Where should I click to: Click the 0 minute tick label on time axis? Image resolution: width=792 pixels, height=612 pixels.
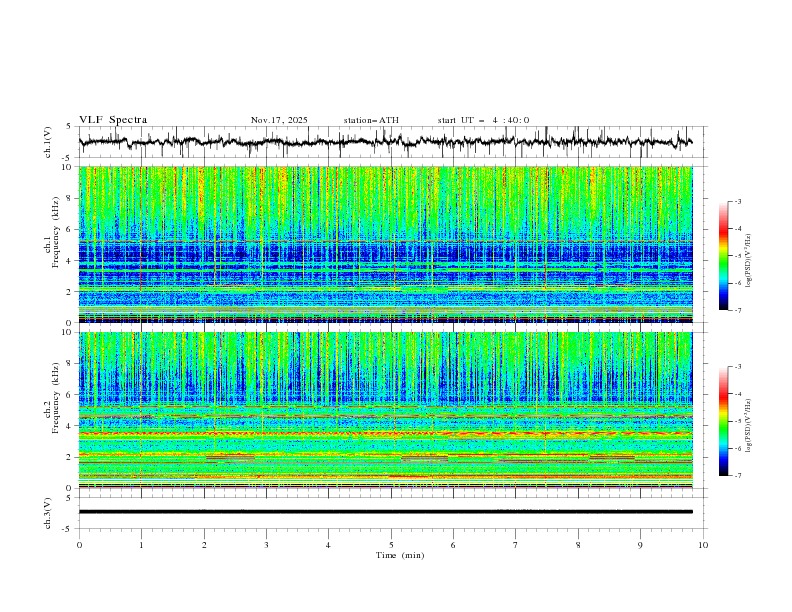tap(79, 545)
